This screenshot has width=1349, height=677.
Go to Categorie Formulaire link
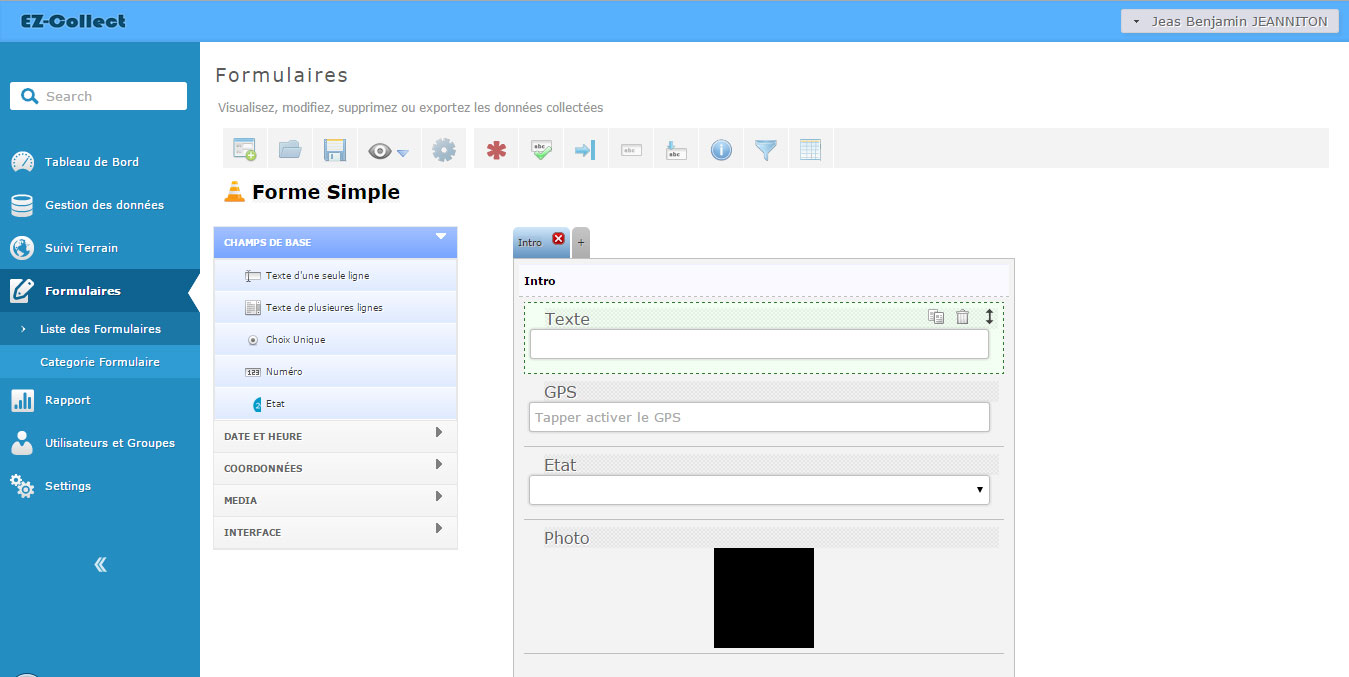(100, 362)
